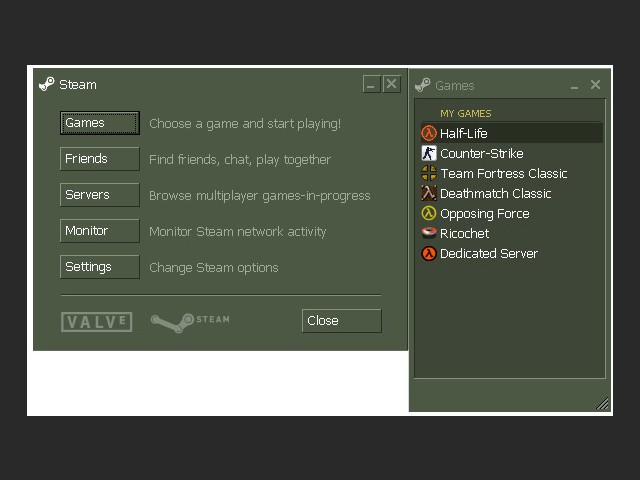Select Team Fortress Classic entry
This screenshot has height=480, width=640.
511,173
